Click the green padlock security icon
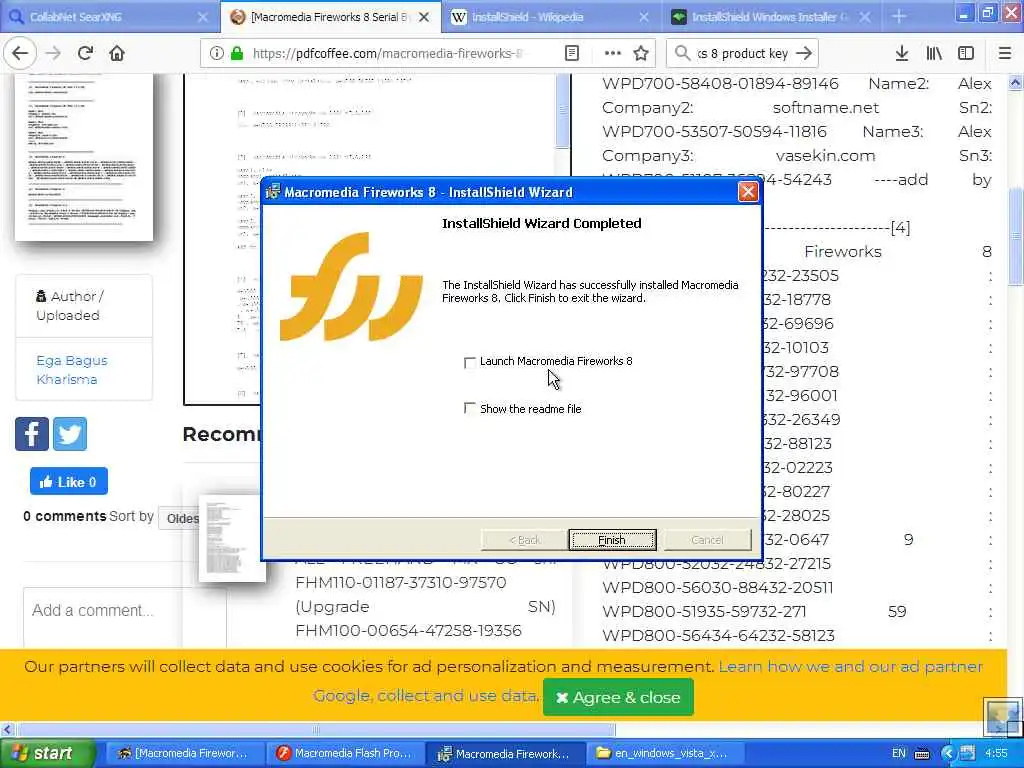 click(x=237, y=54)
